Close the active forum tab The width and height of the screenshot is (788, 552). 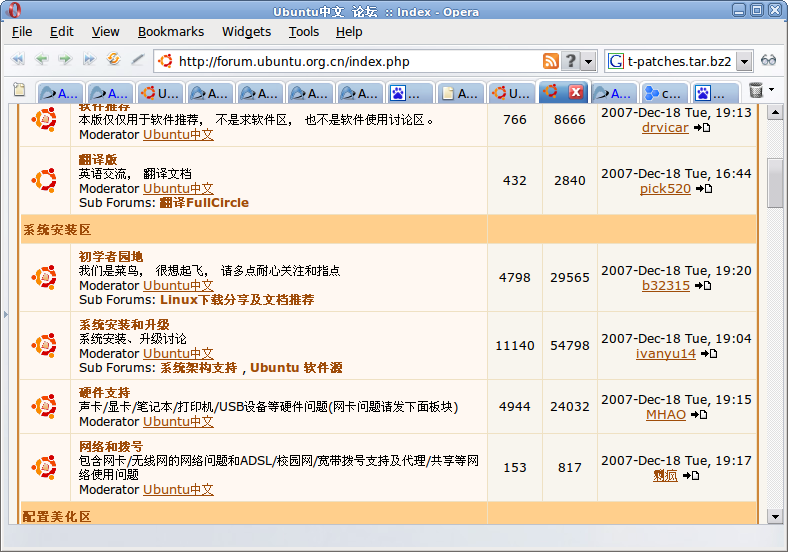(576, 92)
